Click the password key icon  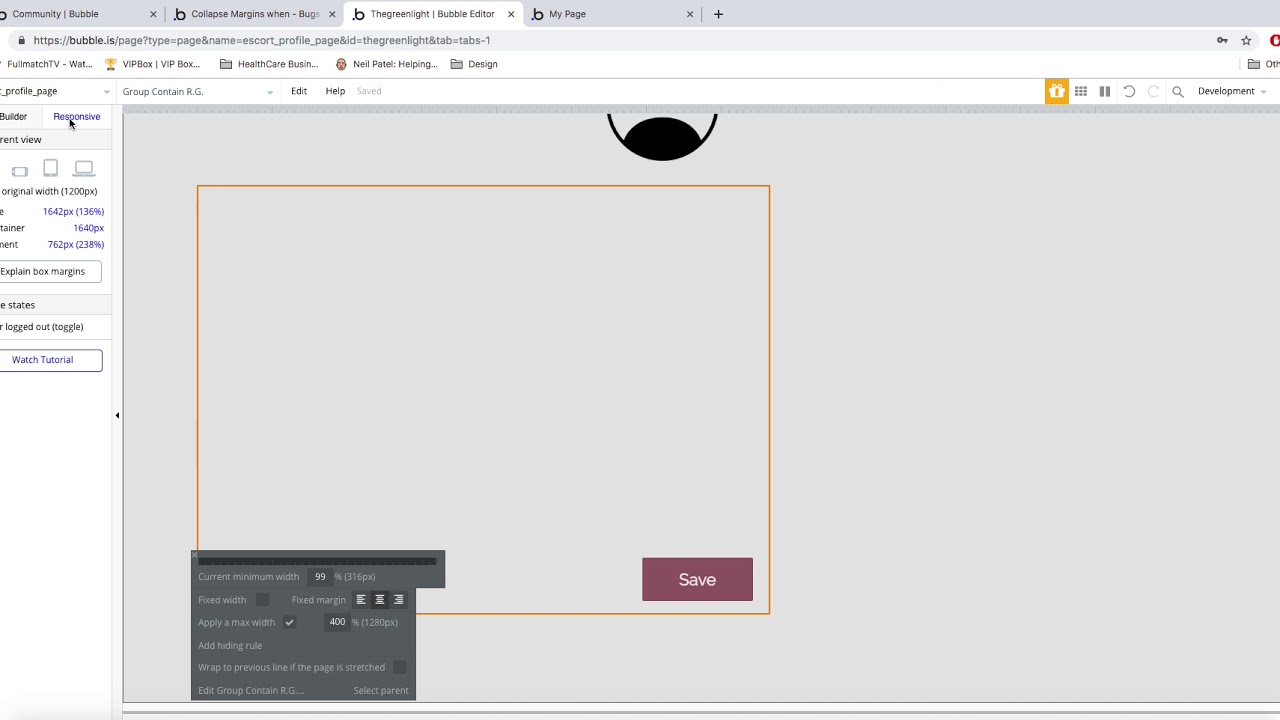(1222, 40)
